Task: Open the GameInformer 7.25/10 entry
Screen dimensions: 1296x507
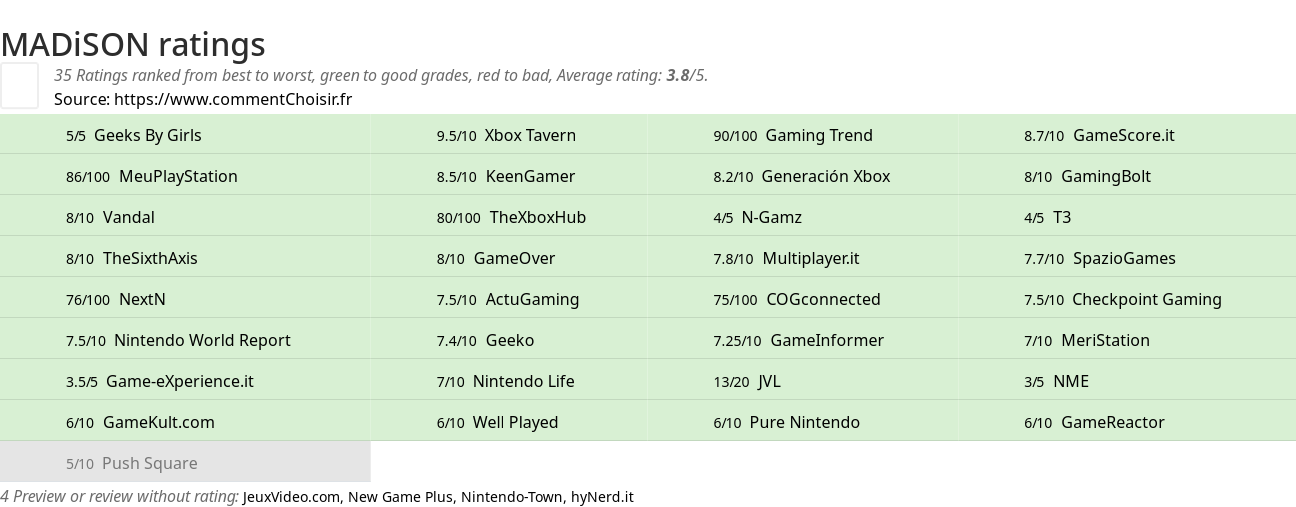Action: [803, 340]
